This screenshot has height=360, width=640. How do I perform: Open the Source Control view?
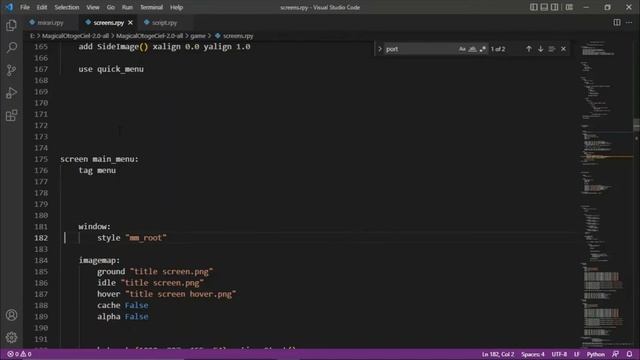tap(11, 70)
